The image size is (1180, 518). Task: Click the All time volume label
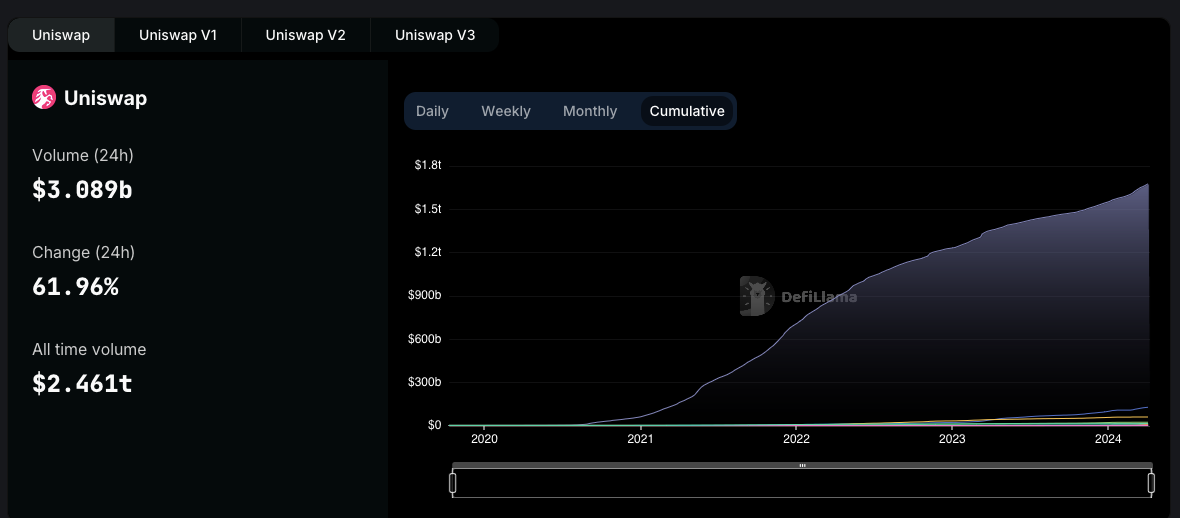pyautogui.click(x=89, y=349)
